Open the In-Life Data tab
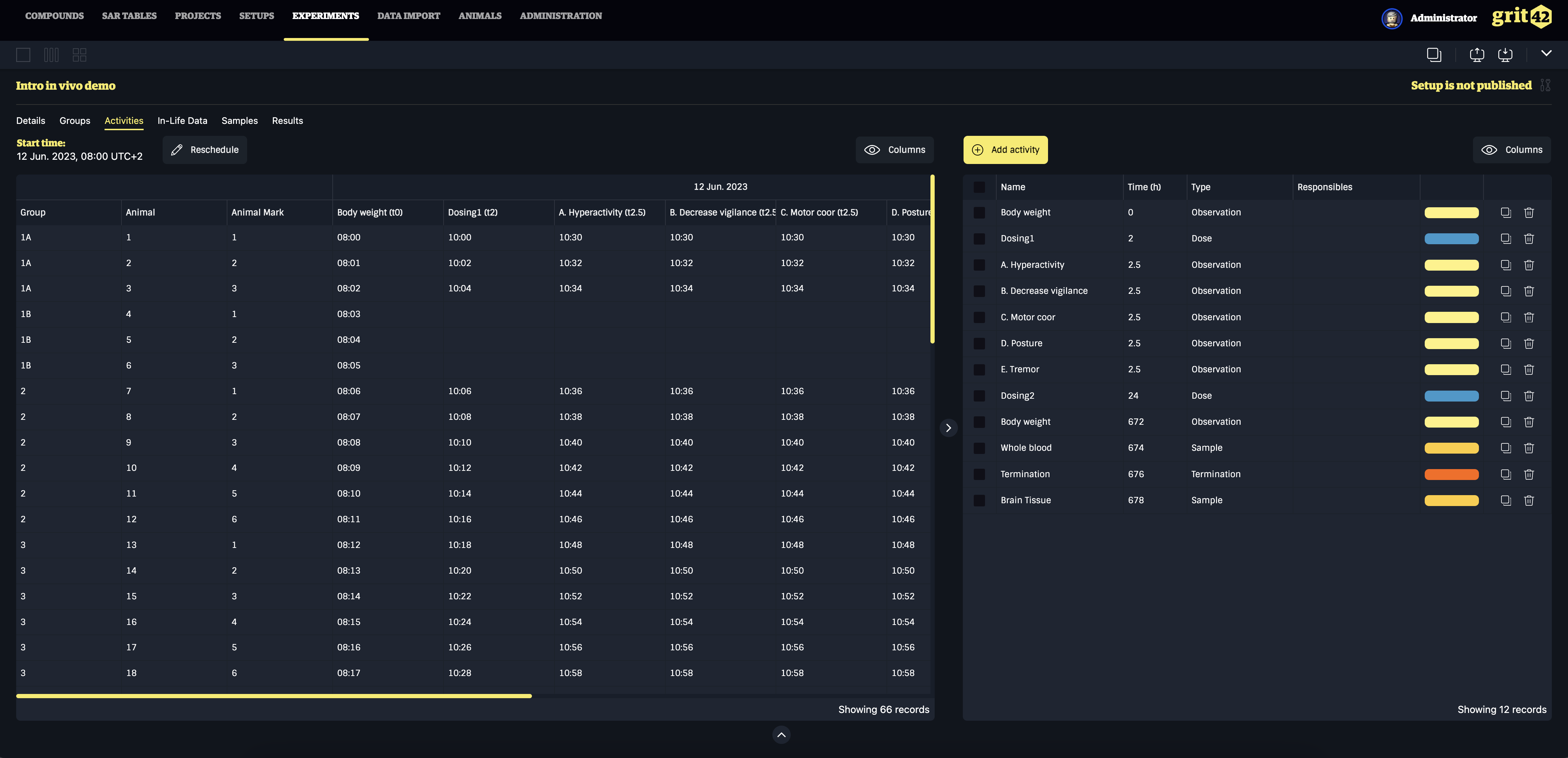 point(182,120)
